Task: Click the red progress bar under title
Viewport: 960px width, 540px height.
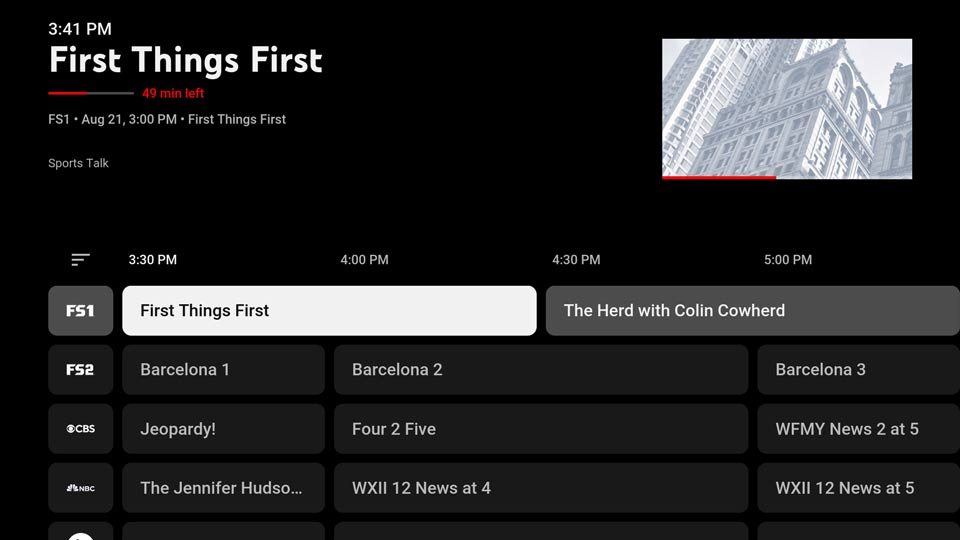Action: (x=90, y=93)
